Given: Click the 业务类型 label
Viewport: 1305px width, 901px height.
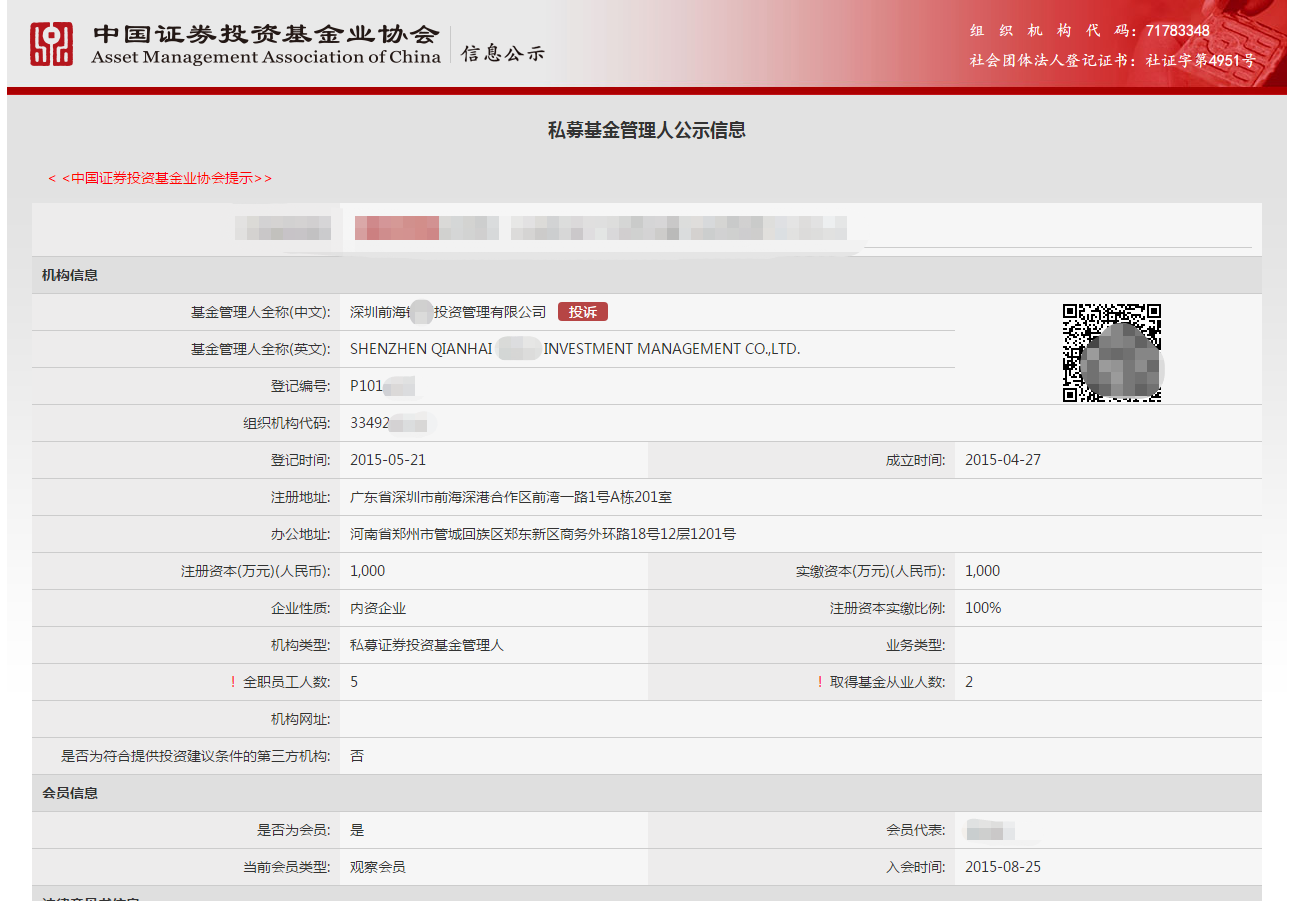Looking at the screenshot, I should coord(915,645).
